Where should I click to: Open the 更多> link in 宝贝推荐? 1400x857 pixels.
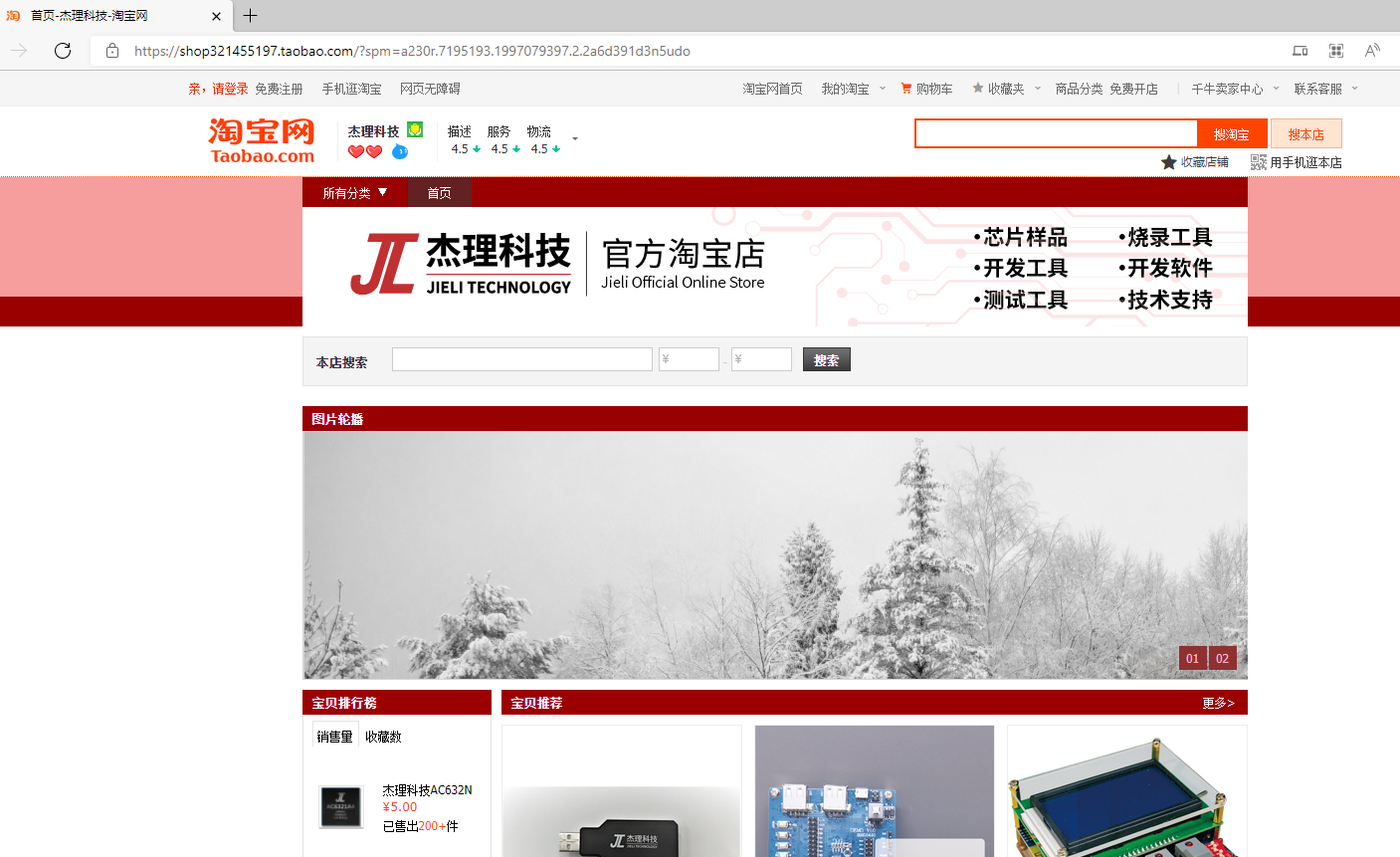pyautogui.click(x=1218, y=703)
